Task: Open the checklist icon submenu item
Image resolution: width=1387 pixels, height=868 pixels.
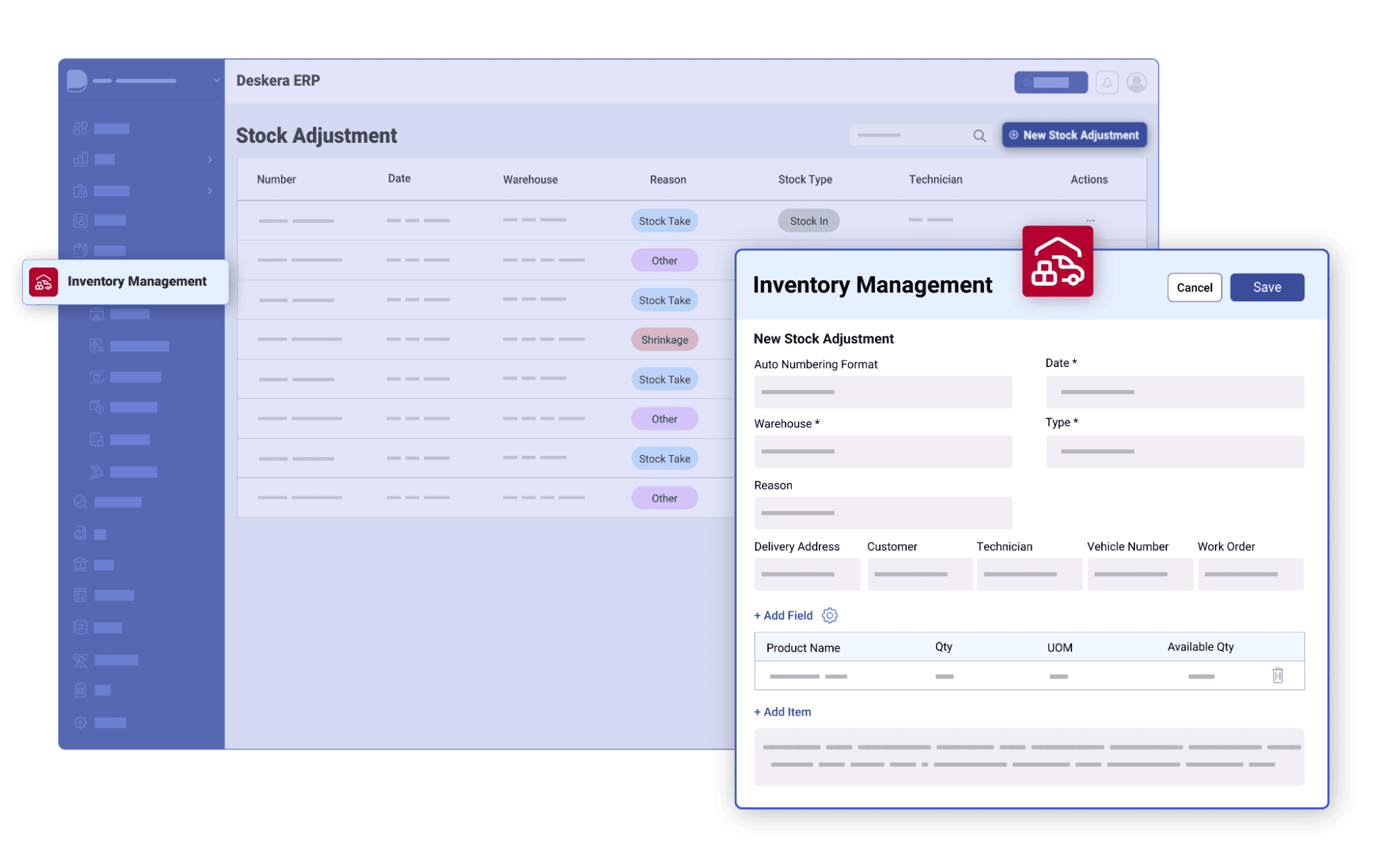Action: (96, 439)
